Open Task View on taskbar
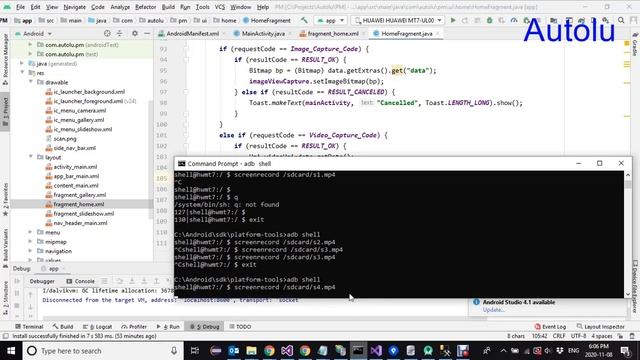The height and width of the screenshot is (360, 640). (195, 351)
